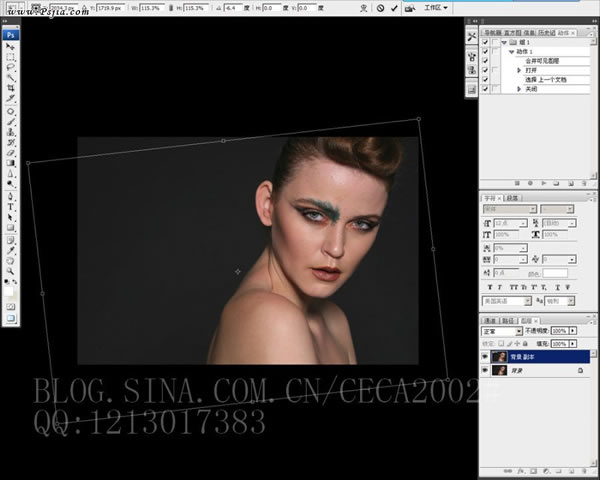Click the stop button in Actions panel
Image resolution: width=600 pixels, height=480 pixels.
click(517, 184)
